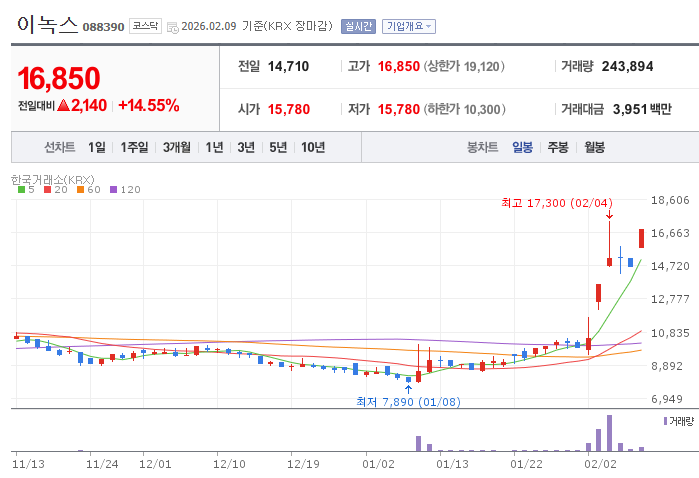
Task: Click the 봉차트 section label
Action: point(482,147)
